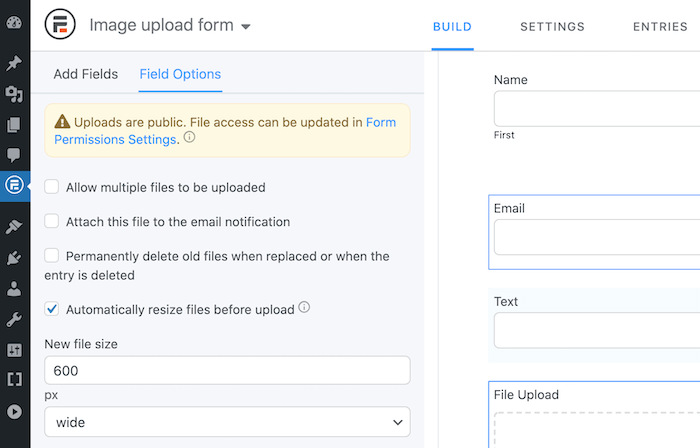Toggle Permanently delete old files checkbox

click(51, 256)
